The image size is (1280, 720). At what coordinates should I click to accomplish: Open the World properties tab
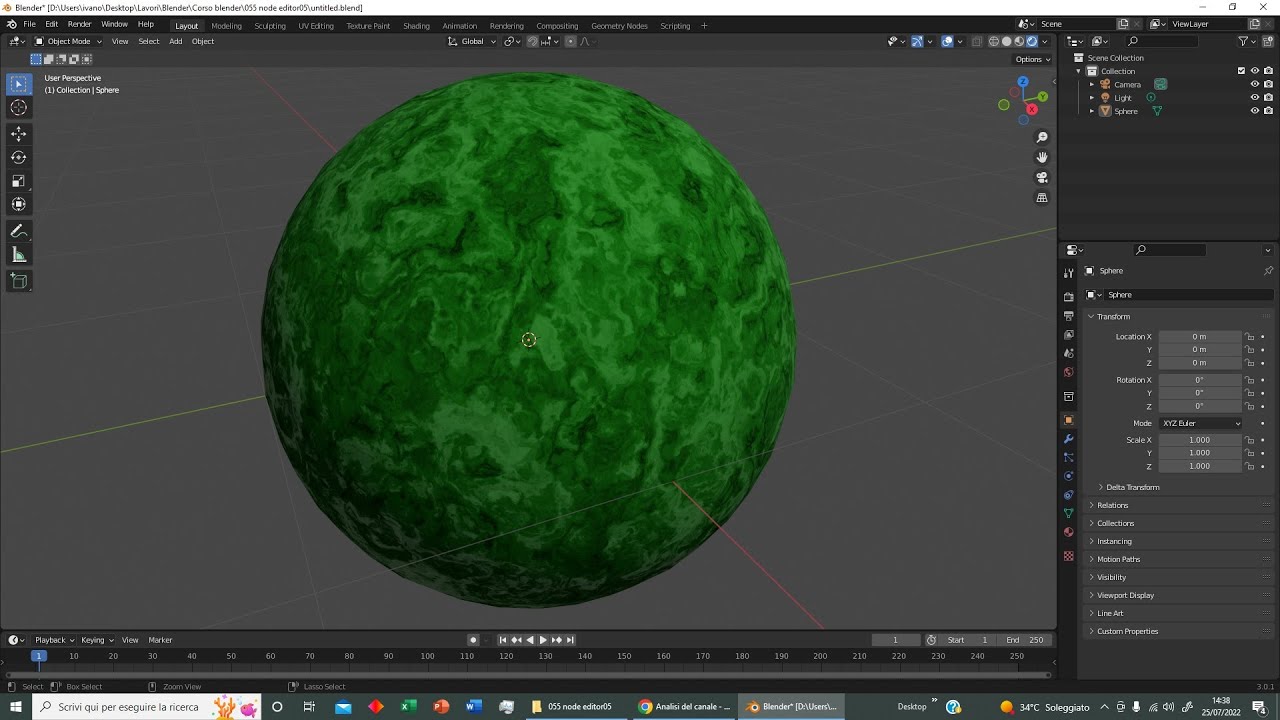[x=1069, y=372]
